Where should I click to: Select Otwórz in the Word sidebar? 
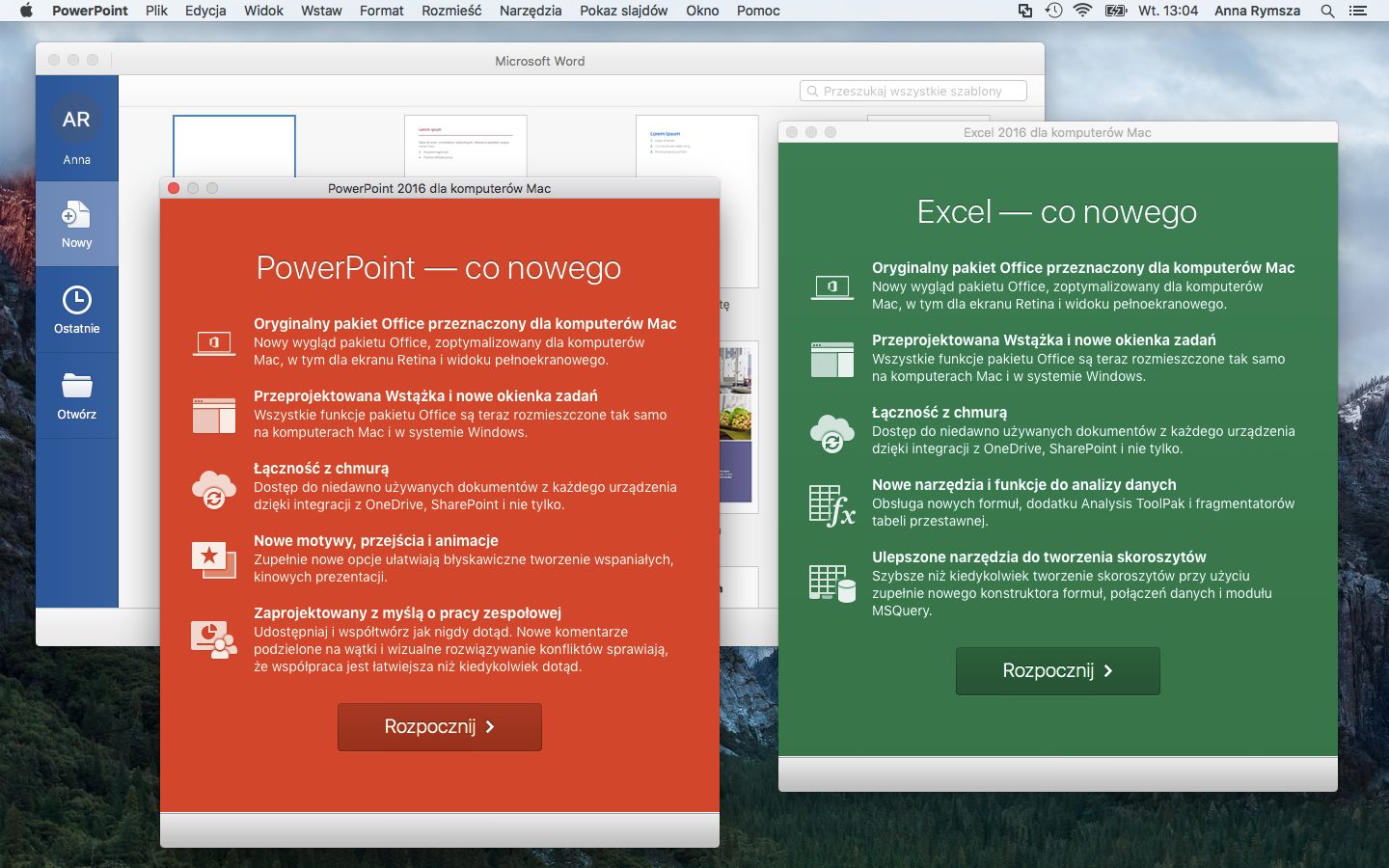tap(76, 395)
